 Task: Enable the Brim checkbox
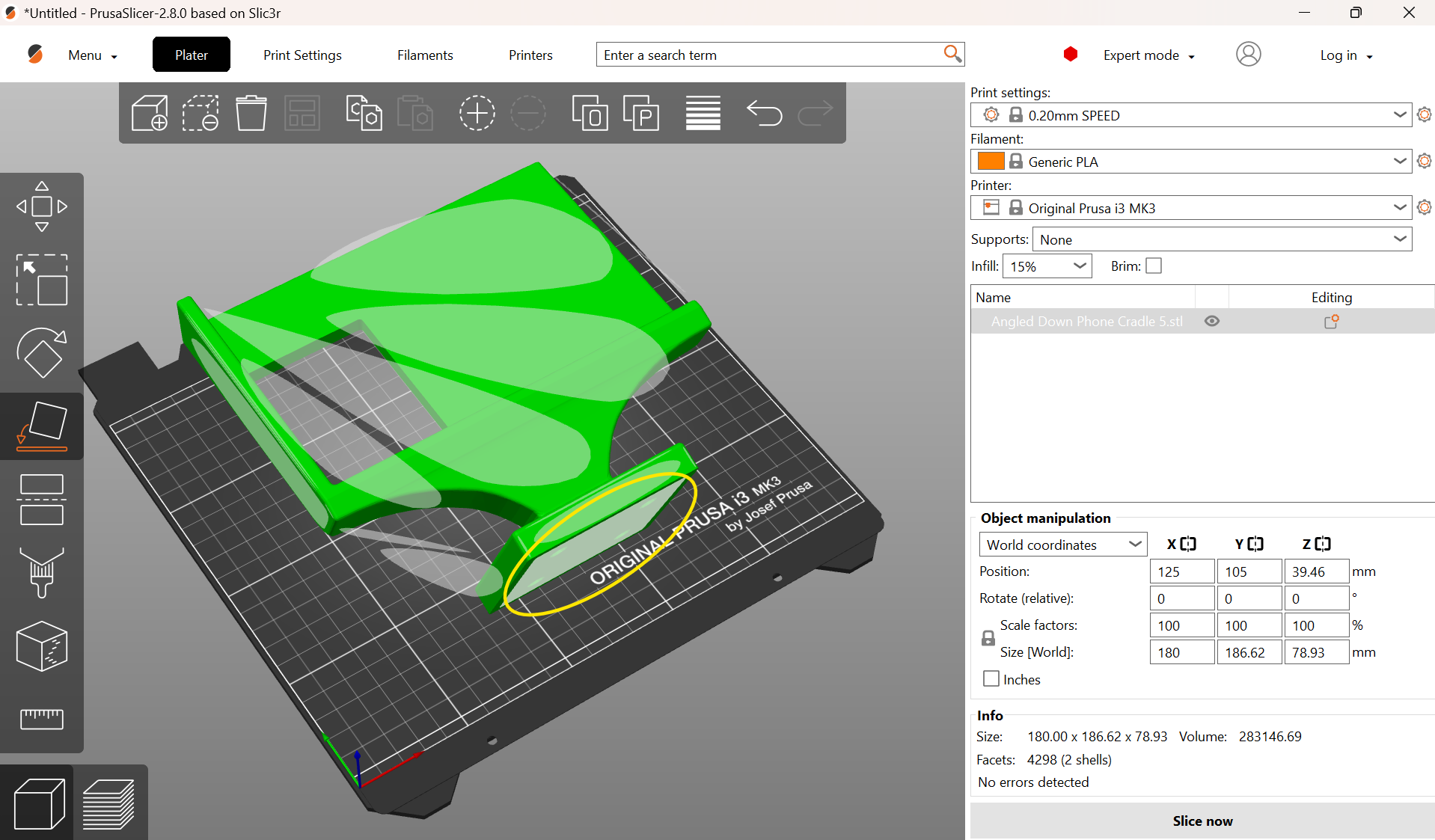click(1154, 266)
